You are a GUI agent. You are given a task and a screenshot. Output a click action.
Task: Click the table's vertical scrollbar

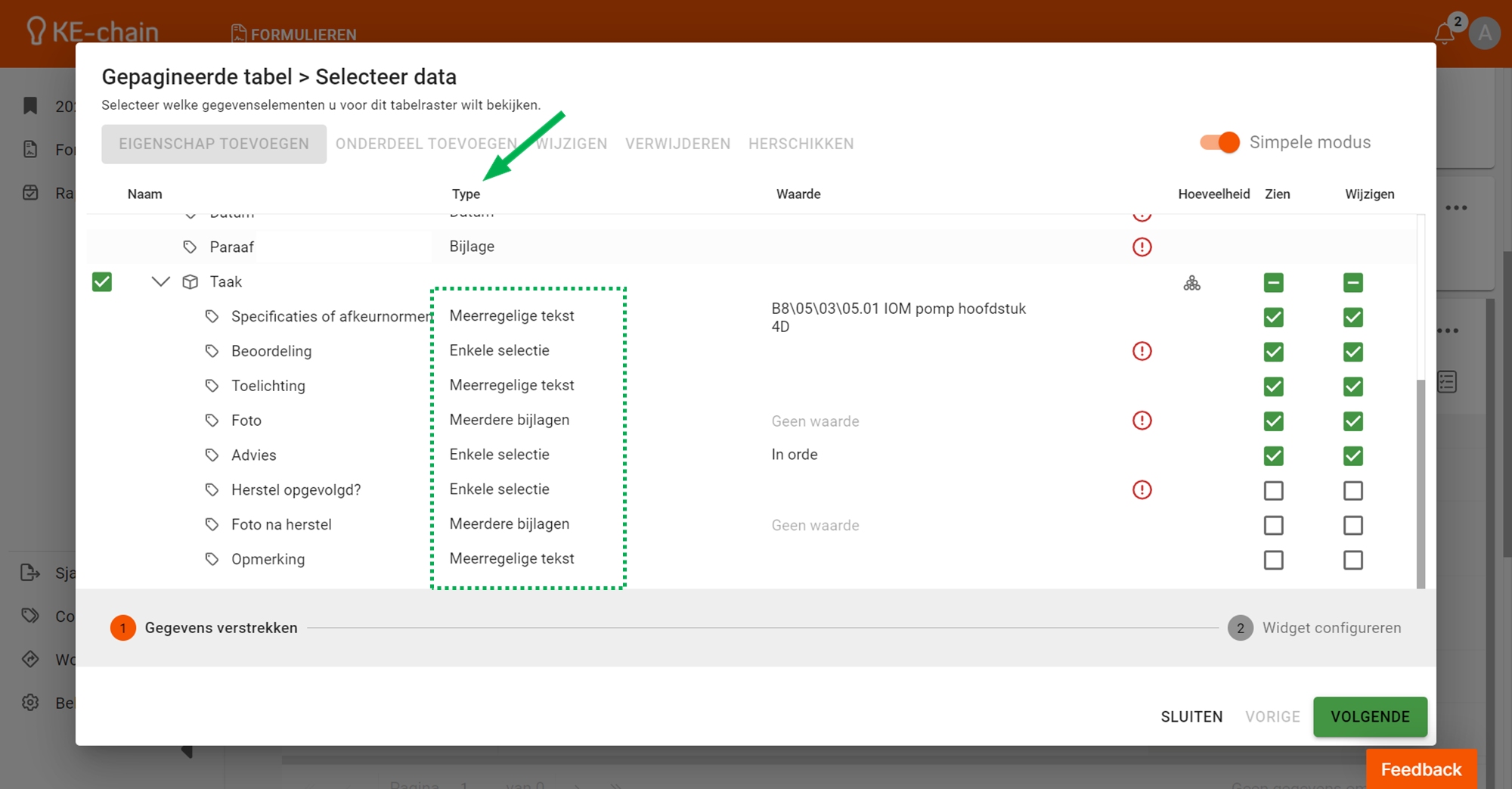coord(1421,483)
